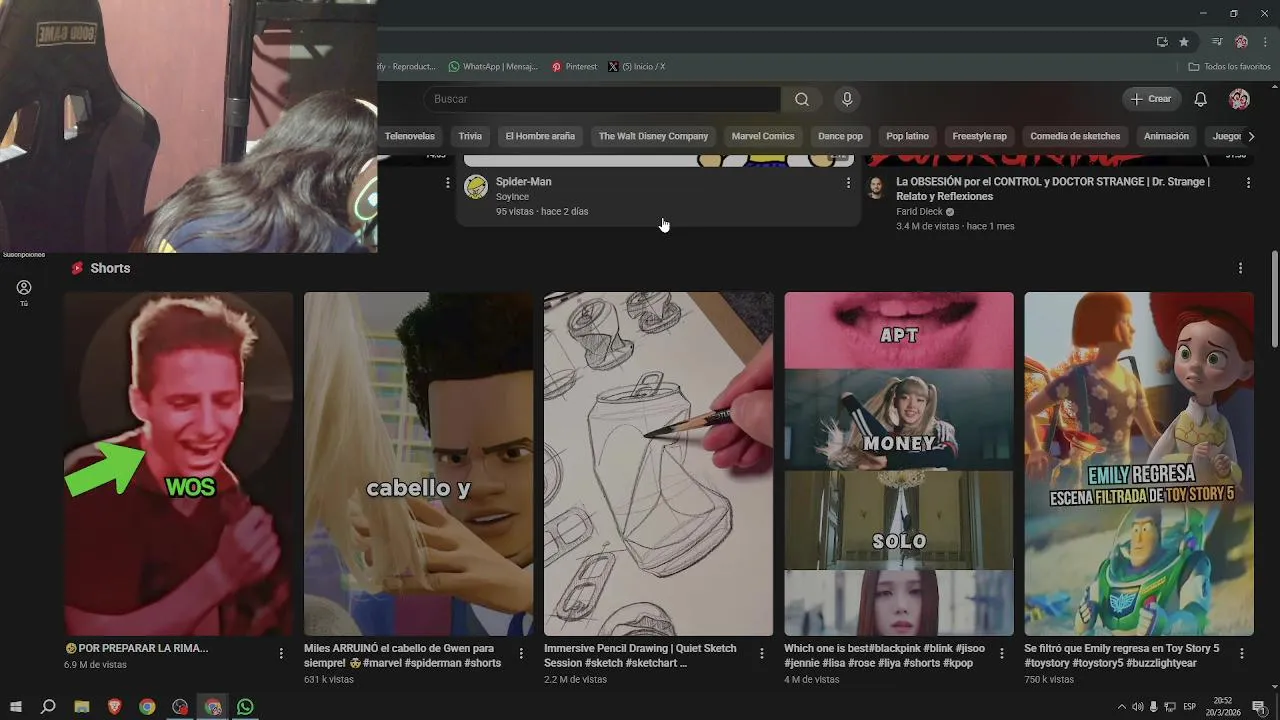Open the Pinterest bookmark
Image resolution: width=1280 pixels, height=720 pixels.
click(574, 67)
